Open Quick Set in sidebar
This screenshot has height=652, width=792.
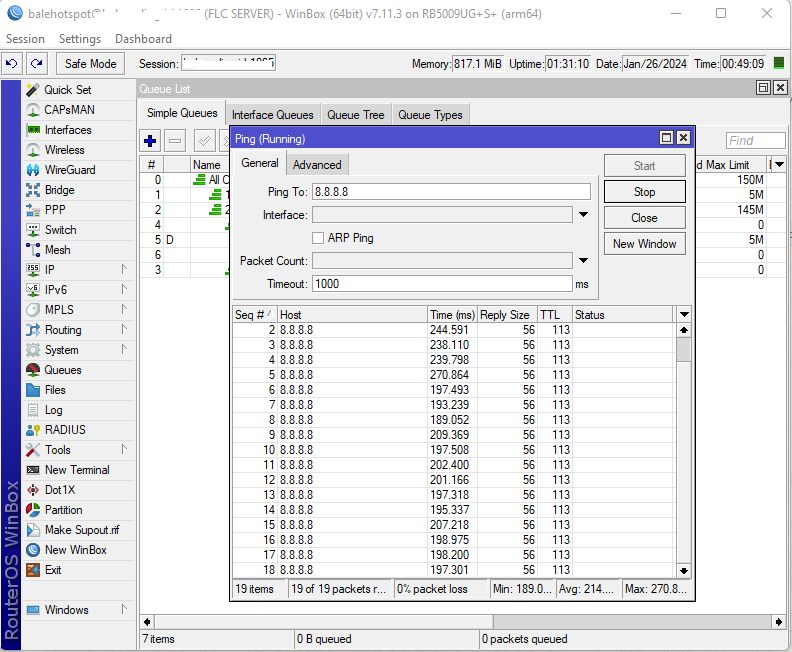coord(68,90)
